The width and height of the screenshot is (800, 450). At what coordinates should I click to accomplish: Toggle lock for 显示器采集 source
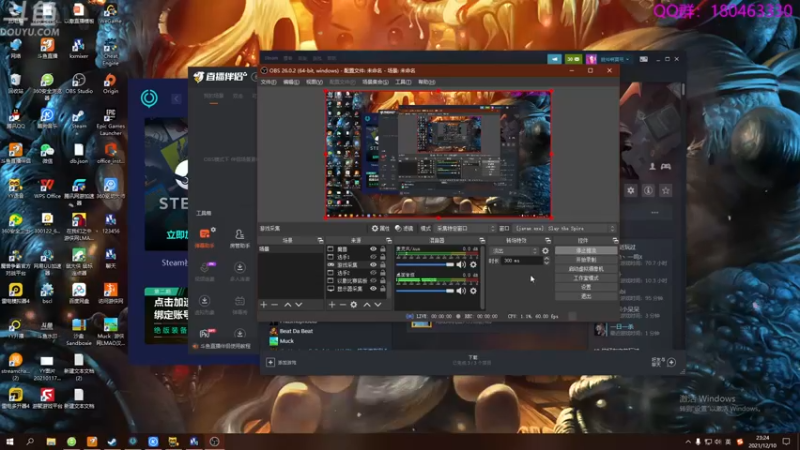coord(383,289)
